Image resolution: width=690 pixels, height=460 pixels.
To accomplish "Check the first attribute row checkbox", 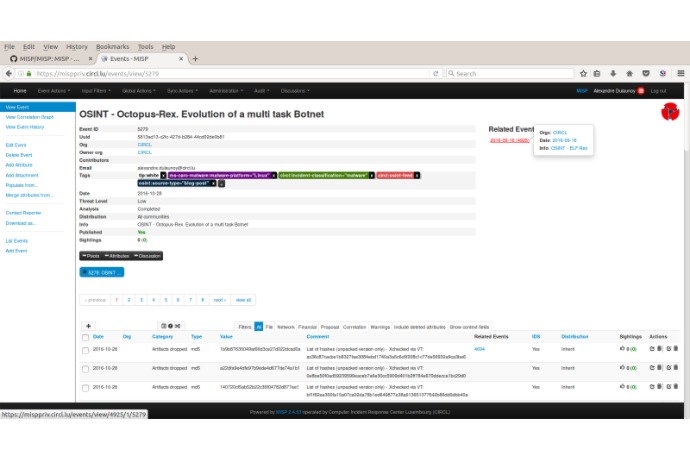I will coord(85,350).
